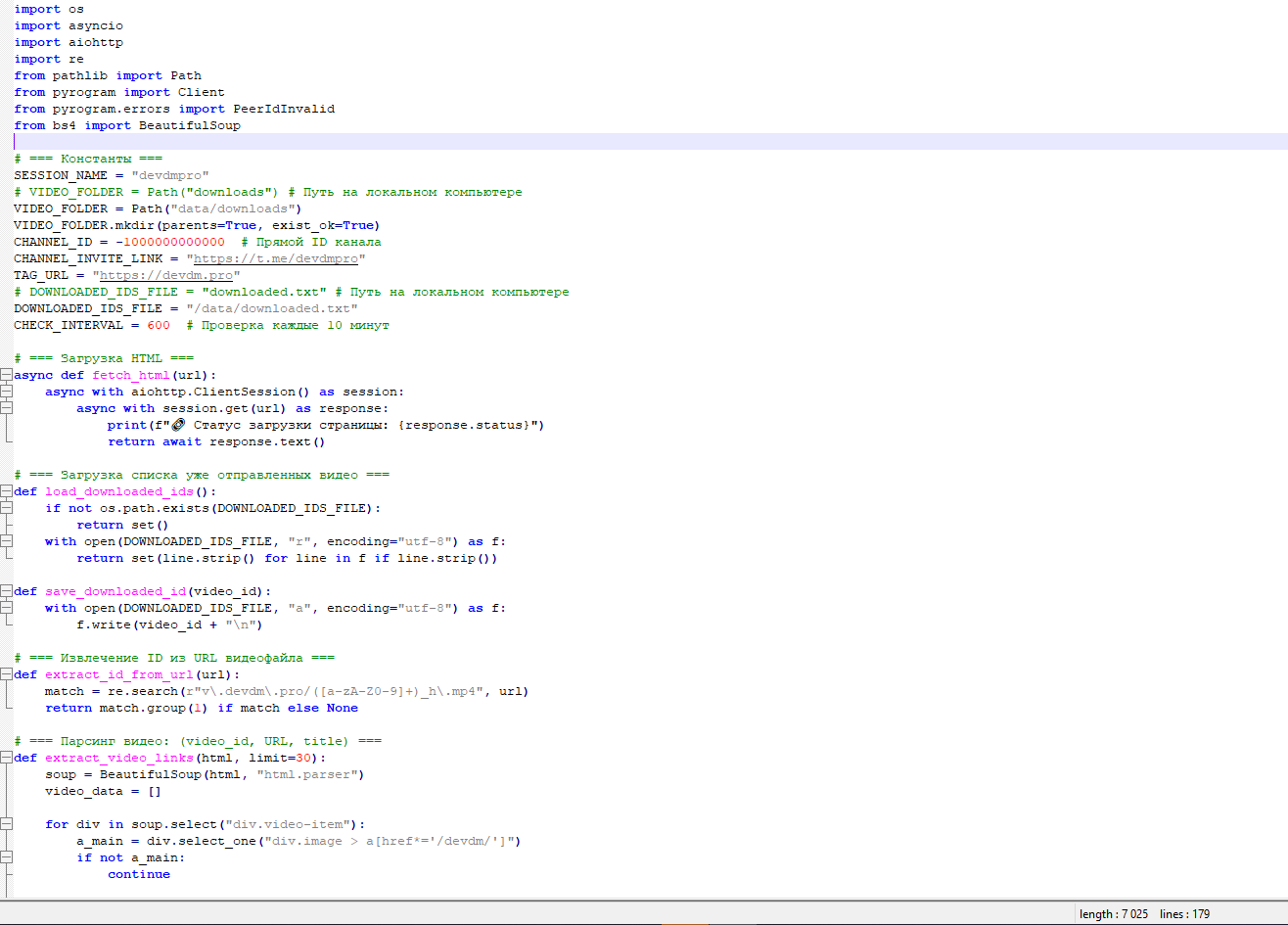
Task: Open the https://t.me/devdmpro link
Action: (x=276, y=258)
